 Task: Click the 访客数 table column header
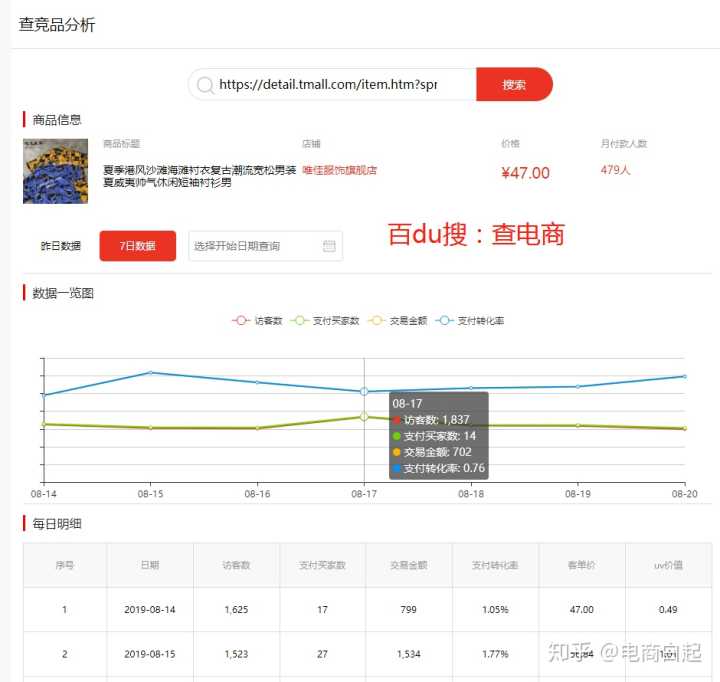[236, 565]
